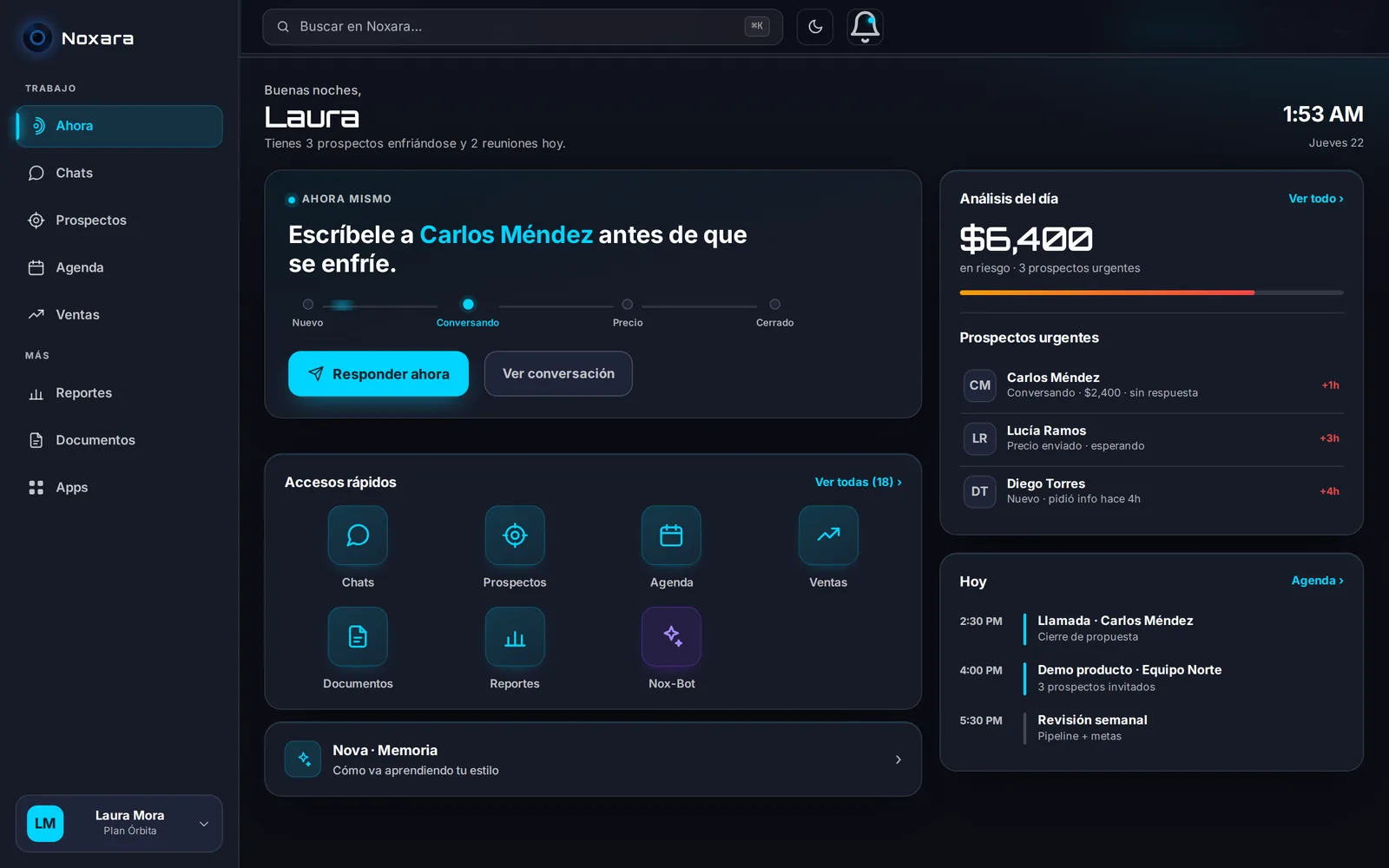Open the Reportes quick access icon
Image resolution: width=1389 pixels, height=868 pixels.
pyautogui.click(x=515, y=636)
